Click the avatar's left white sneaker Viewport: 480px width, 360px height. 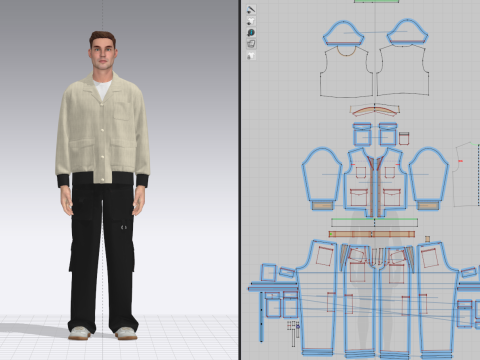point(80,333)
